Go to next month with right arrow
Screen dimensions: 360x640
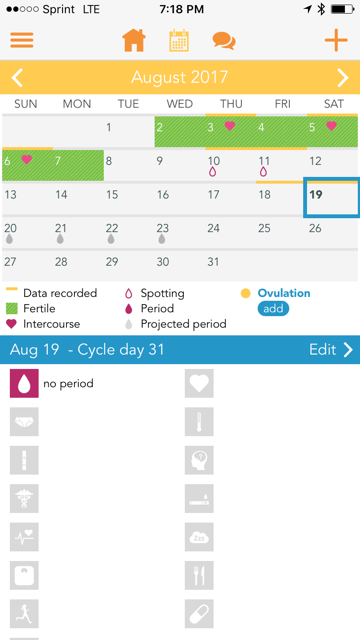[x=343, y=78]
